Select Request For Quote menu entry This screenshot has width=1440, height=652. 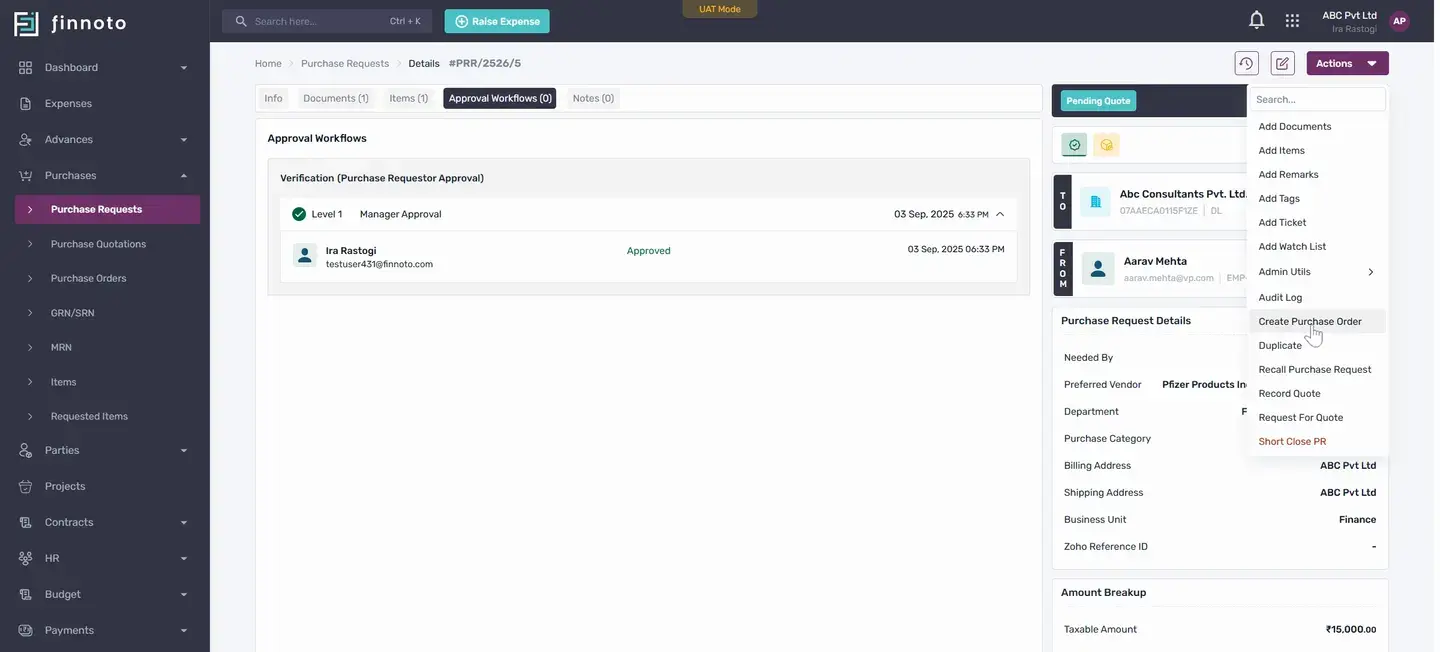1317,417
